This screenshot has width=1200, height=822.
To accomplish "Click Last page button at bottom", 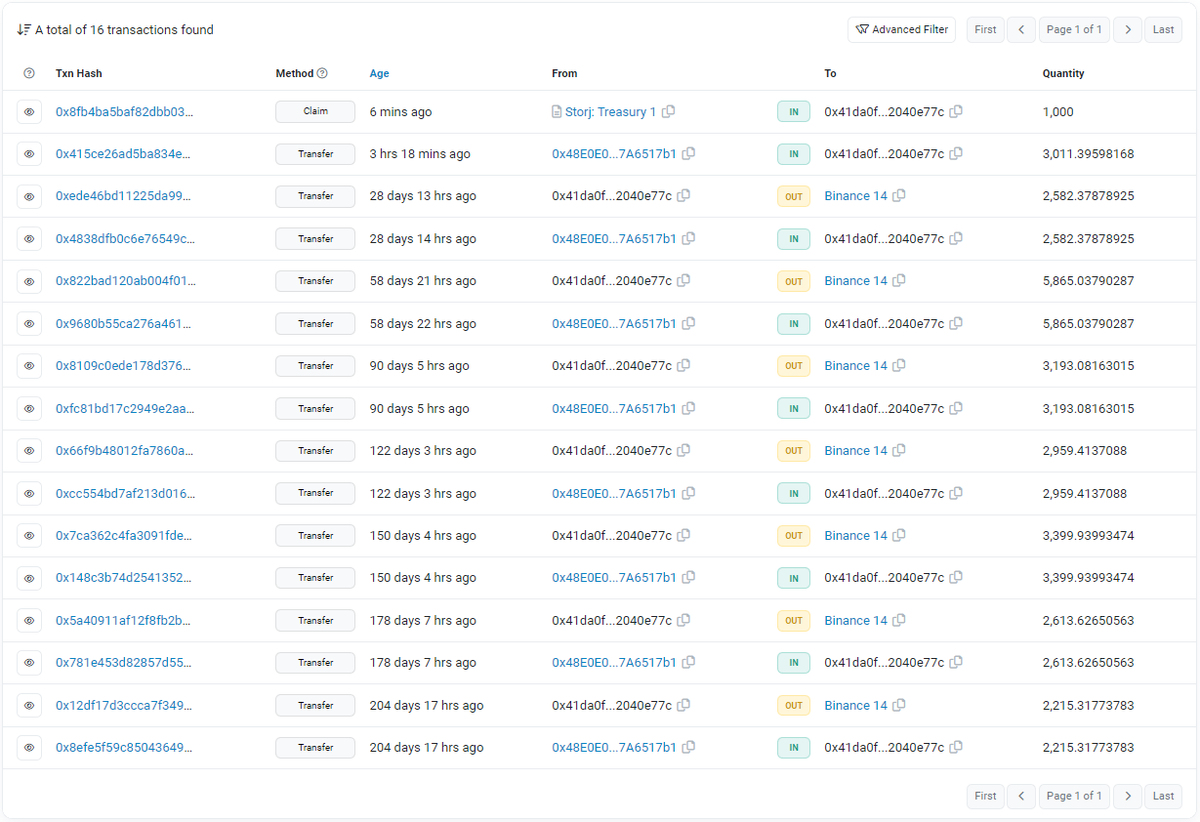I will coord(1163,796).
